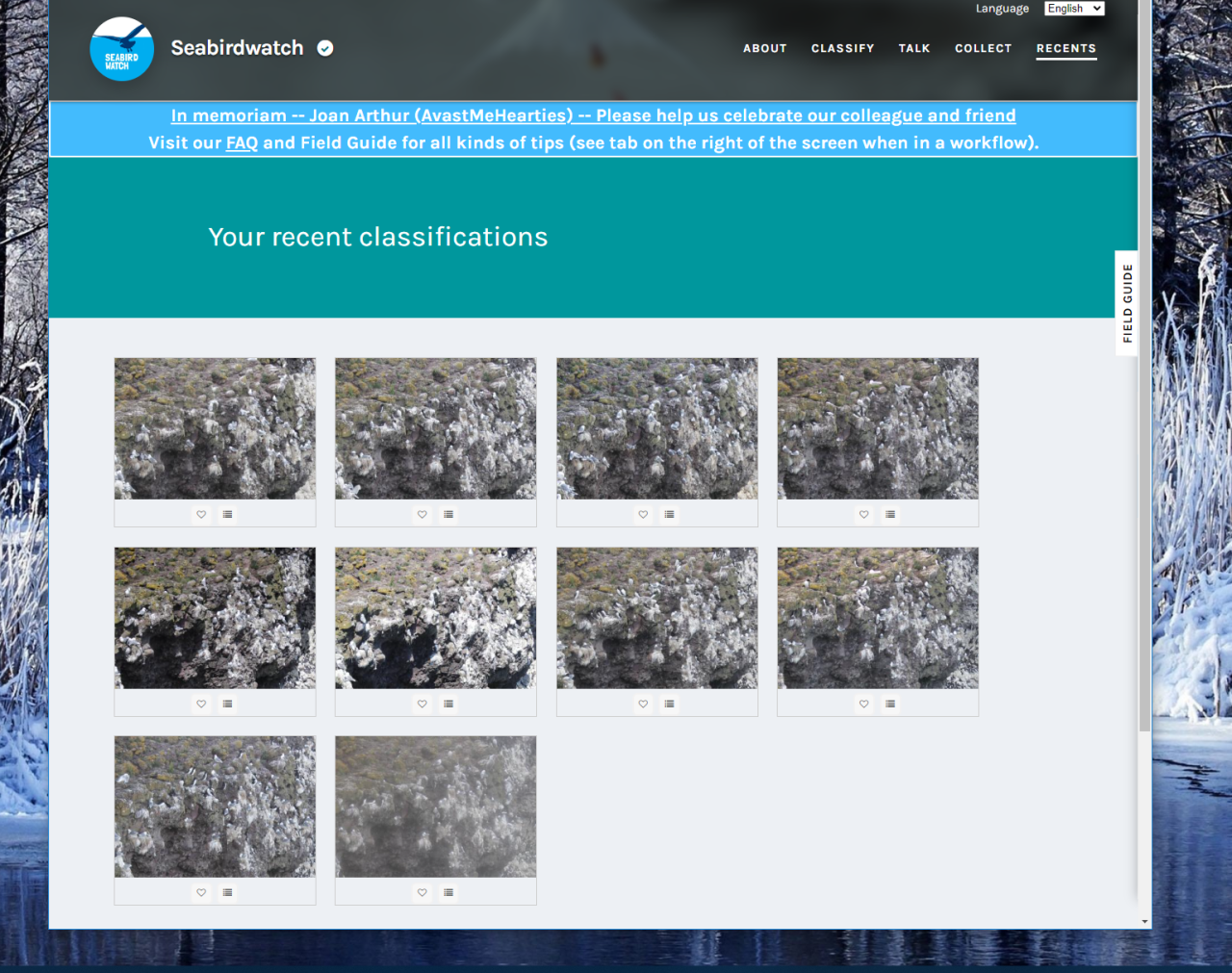The image size is (1232, 973).
Task: Select the COLLECT navigation item
Action: [984, 48]
